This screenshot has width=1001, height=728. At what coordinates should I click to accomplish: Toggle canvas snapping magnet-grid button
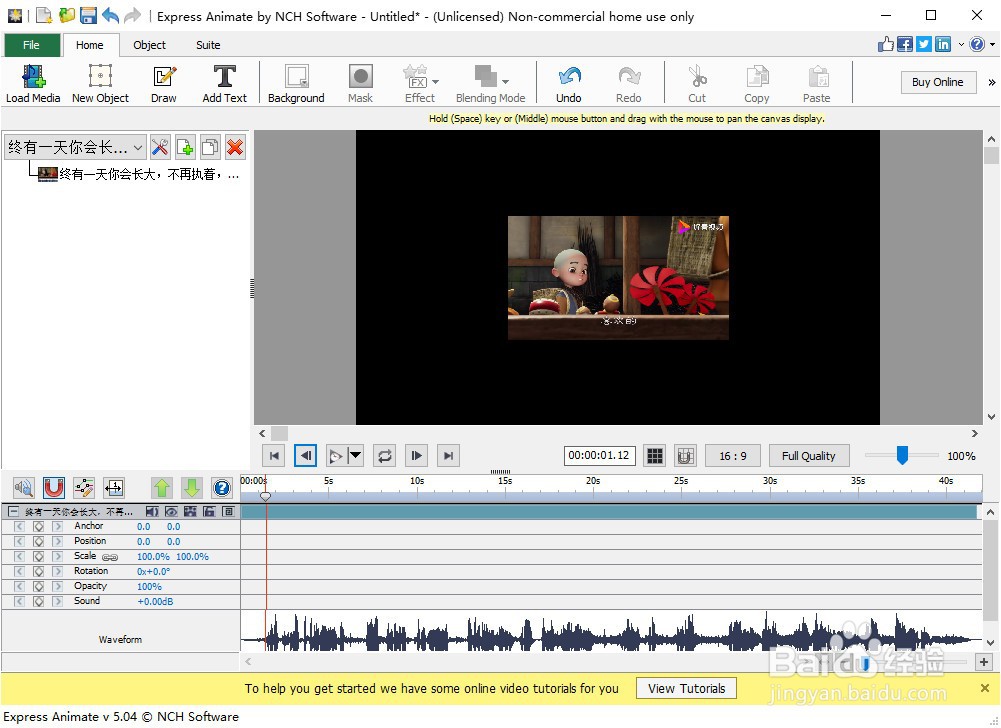[x=684, y=455]
